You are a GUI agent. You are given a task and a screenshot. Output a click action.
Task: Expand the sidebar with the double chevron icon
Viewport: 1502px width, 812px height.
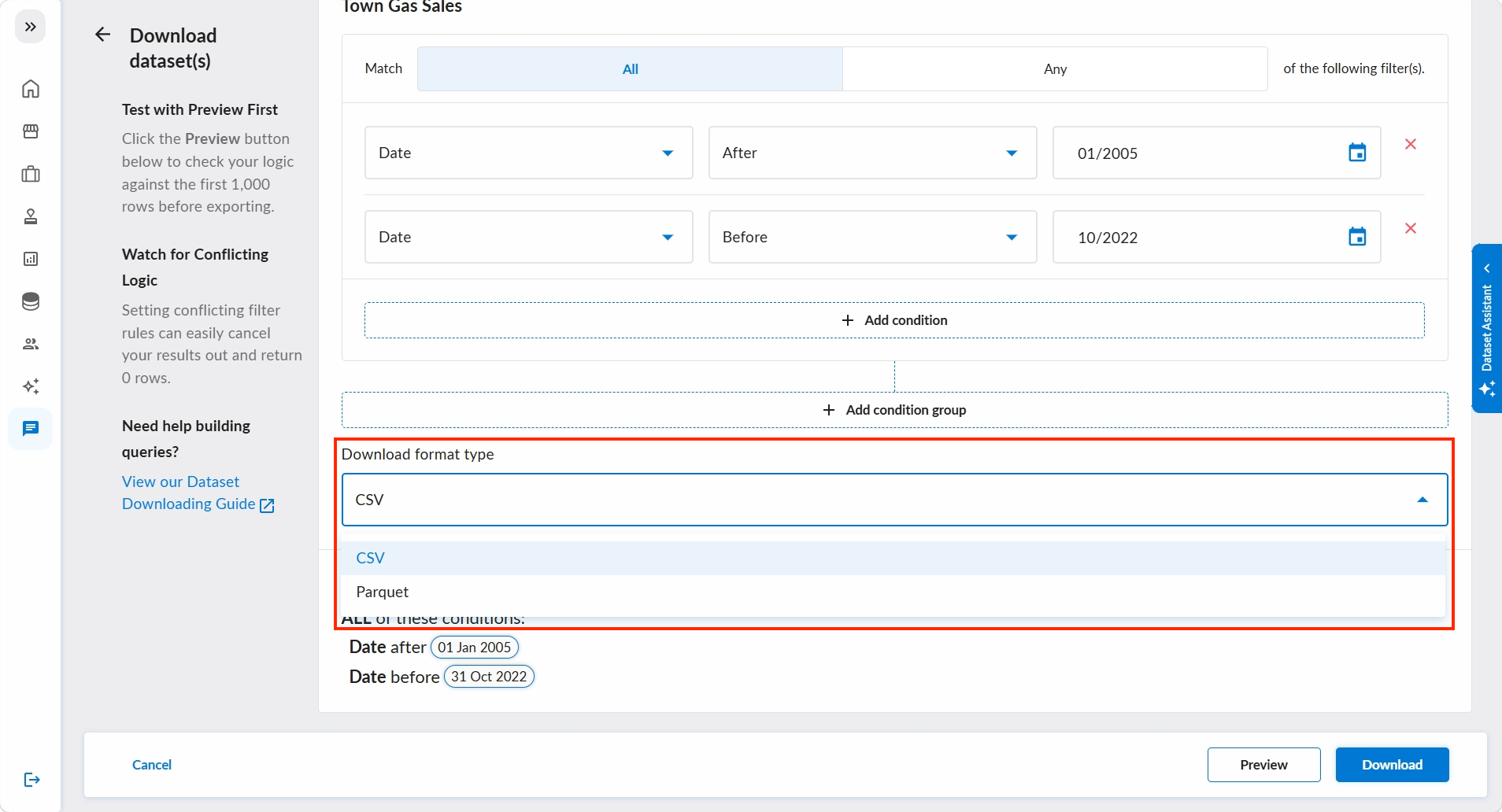(31, 27)
